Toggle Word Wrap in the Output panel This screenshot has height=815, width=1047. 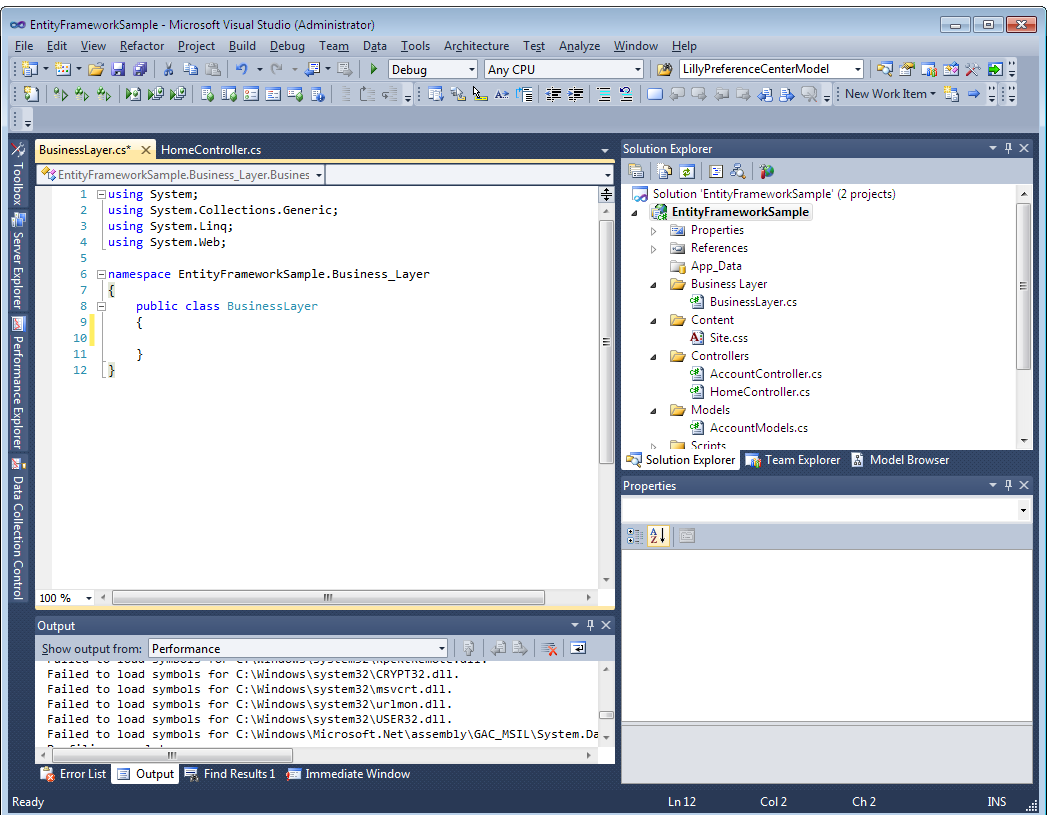point(578,648)
